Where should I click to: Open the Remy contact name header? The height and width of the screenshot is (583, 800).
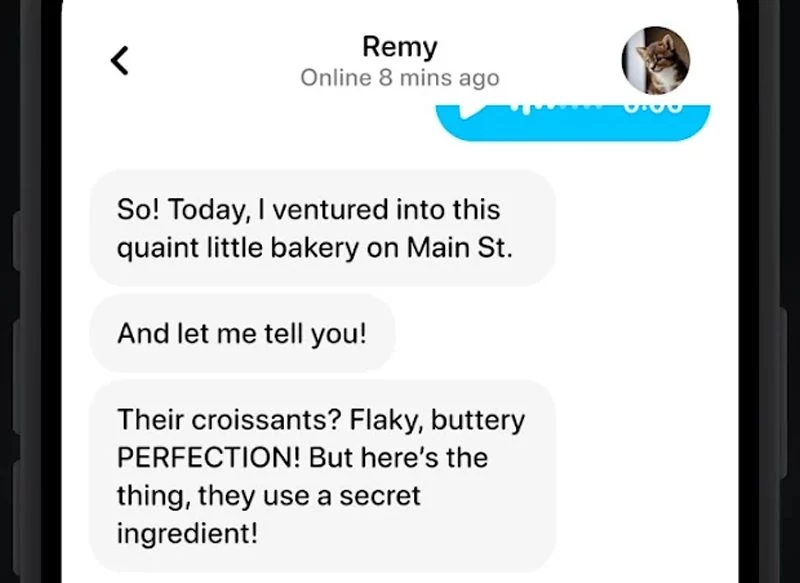coord(399,47)
